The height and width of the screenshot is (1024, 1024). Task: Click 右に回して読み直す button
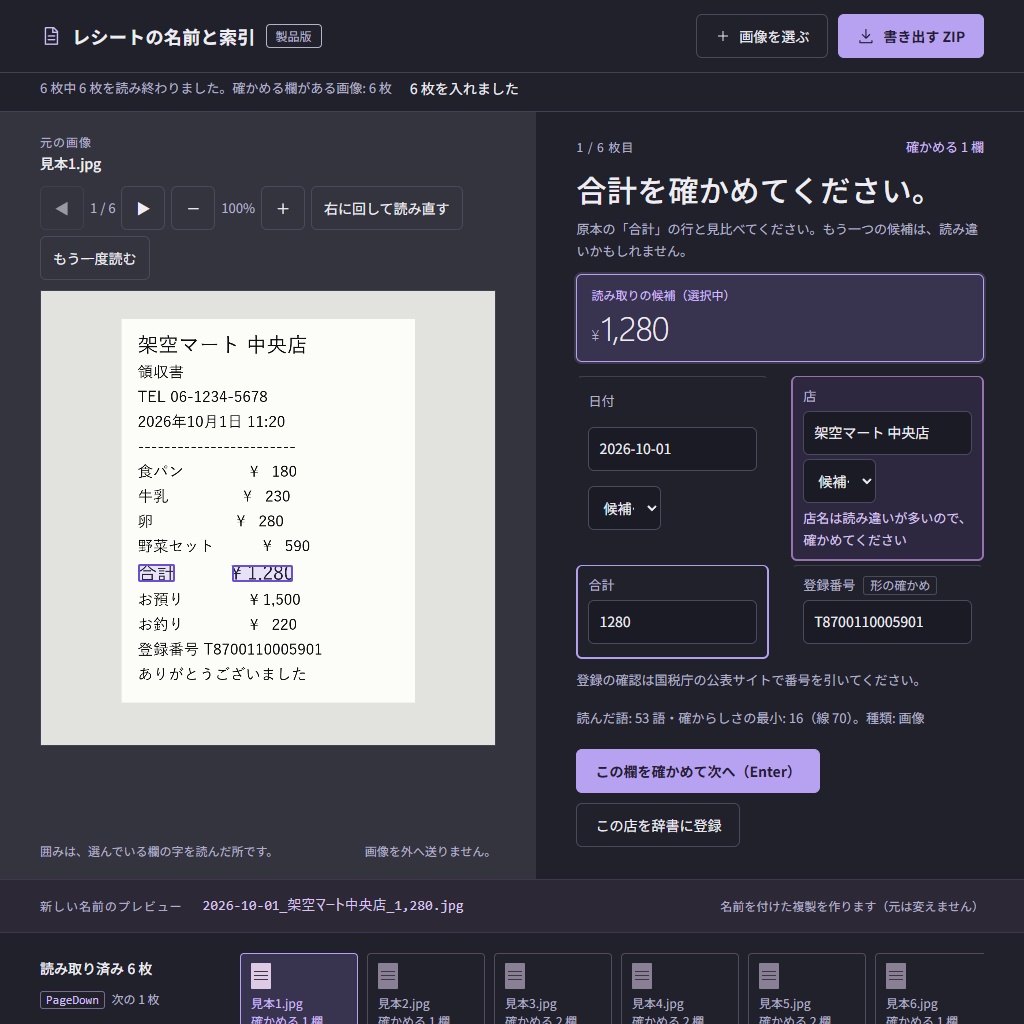coord(387,208)
